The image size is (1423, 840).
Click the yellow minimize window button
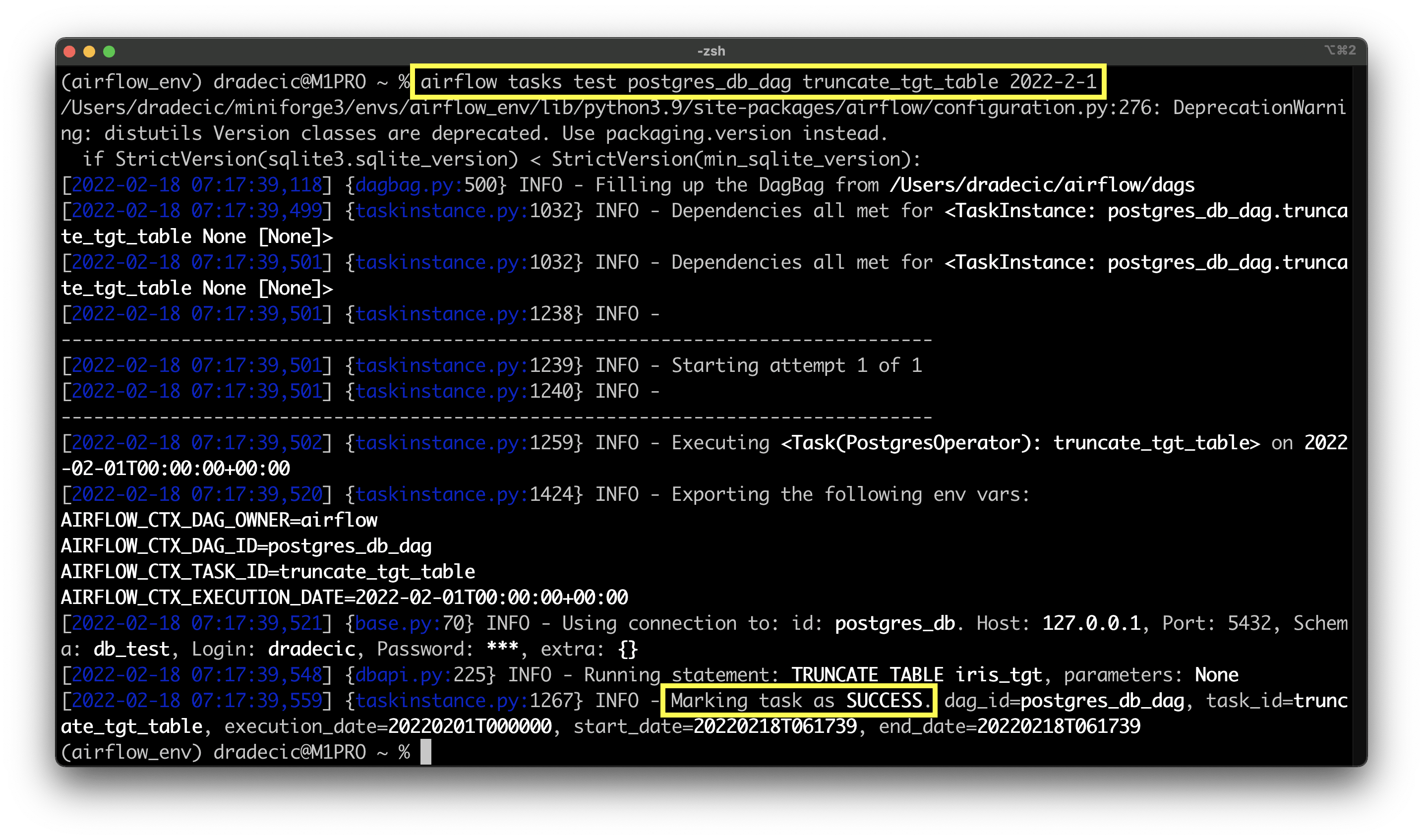89,52
